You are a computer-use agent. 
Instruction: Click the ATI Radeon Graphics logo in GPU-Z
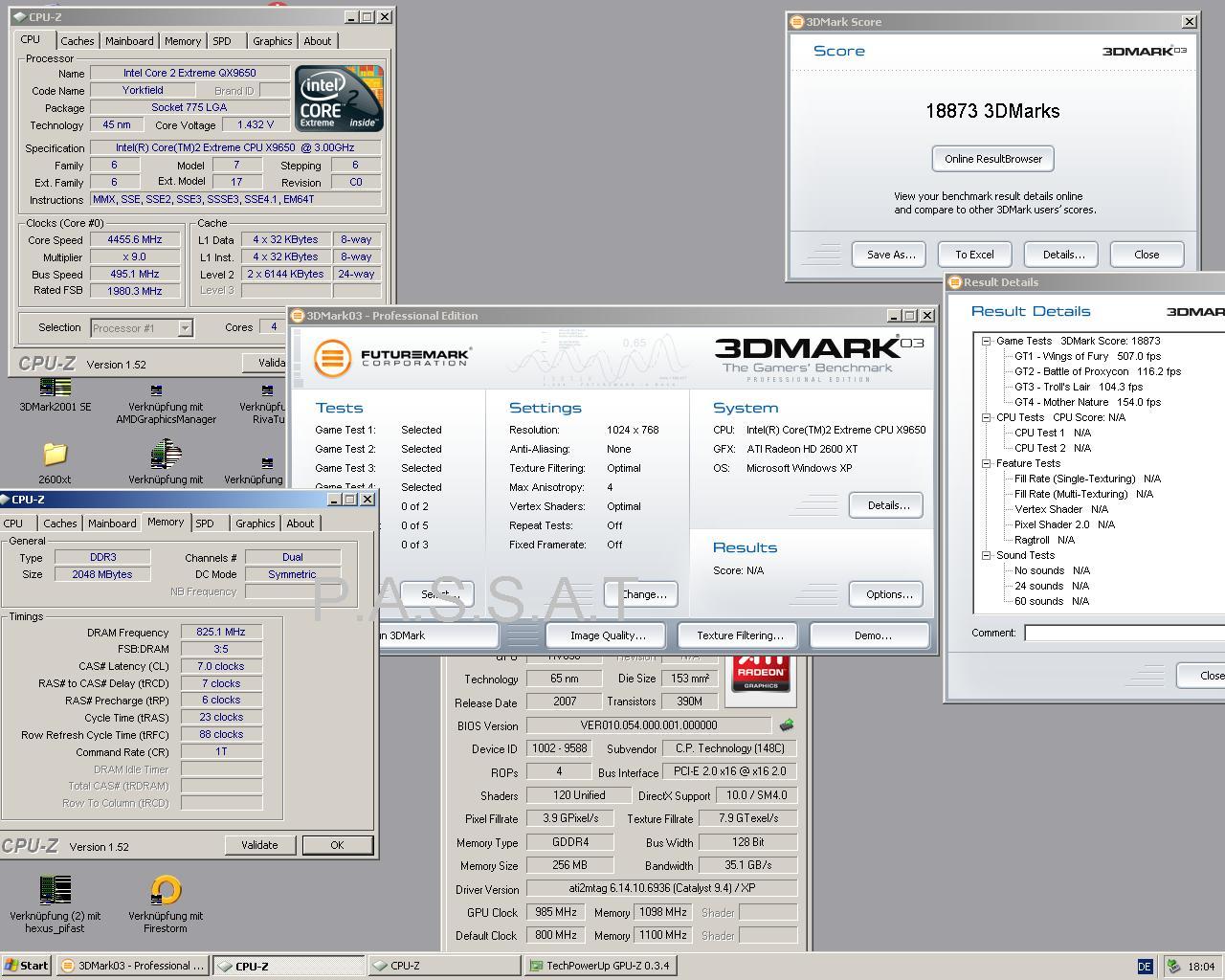pyautogui.click(x=761, y=674)
